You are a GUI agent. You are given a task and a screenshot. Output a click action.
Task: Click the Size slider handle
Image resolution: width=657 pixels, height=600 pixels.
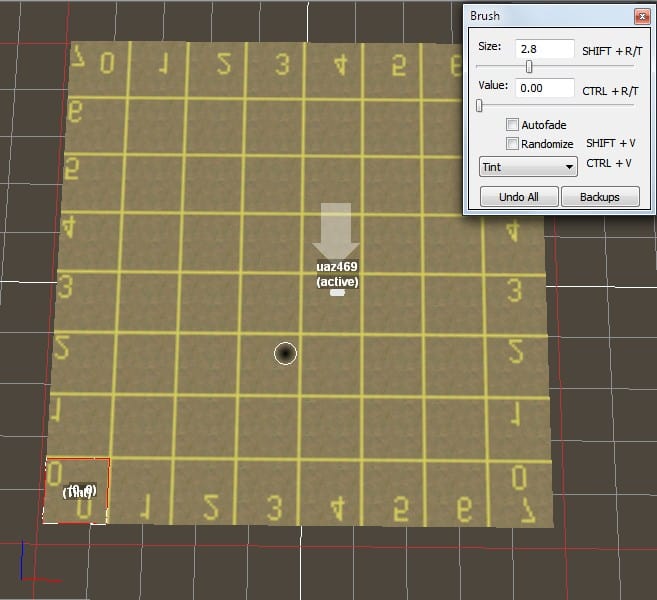point(529,67)
